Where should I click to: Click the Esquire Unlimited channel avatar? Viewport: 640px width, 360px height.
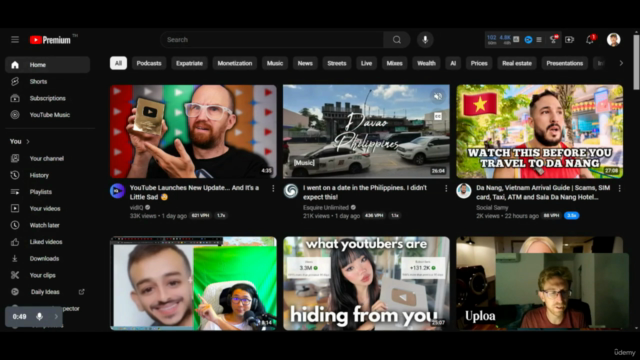291,191
